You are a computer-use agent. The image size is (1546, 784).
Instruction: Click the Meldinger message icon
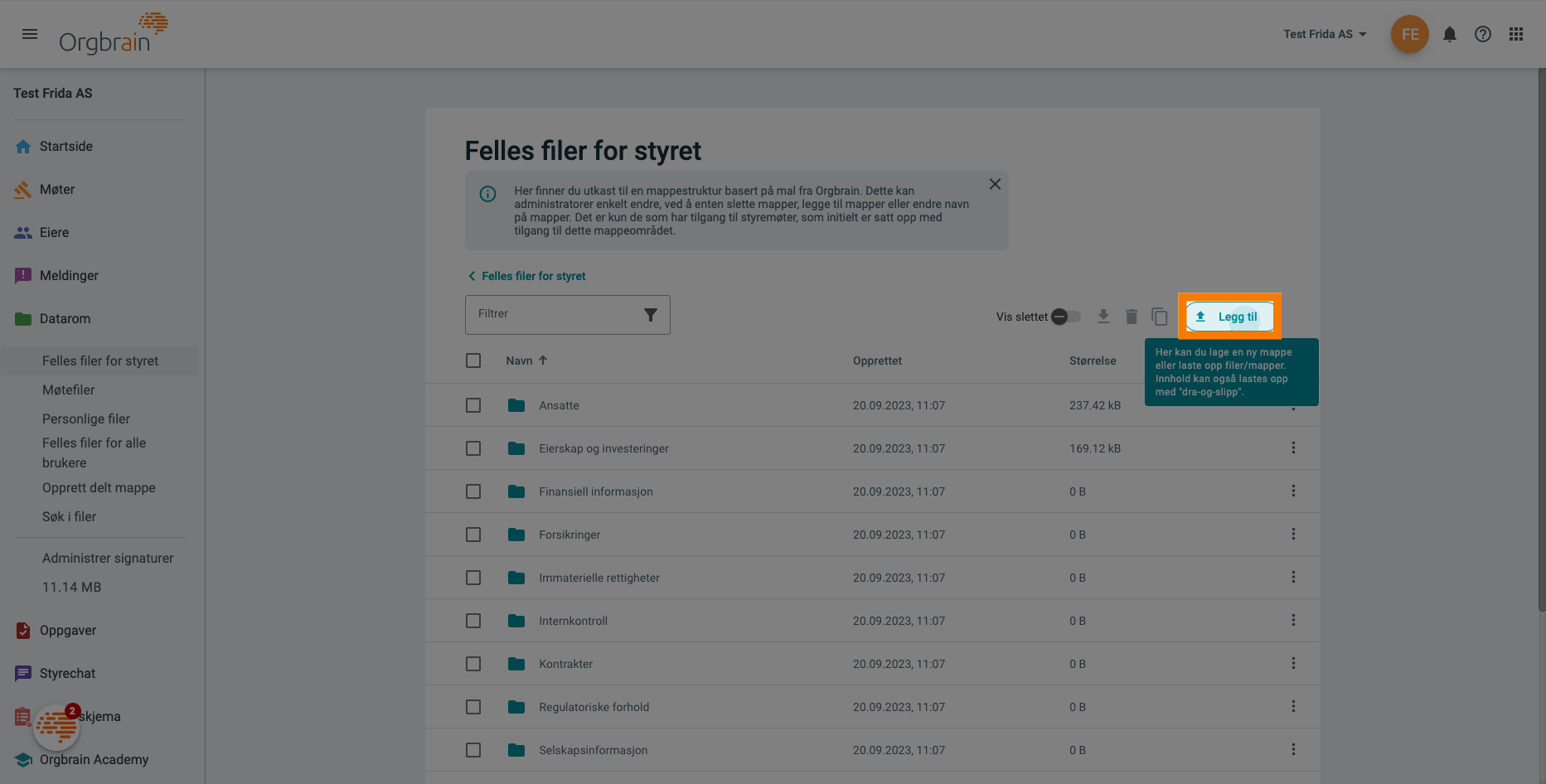tap(23, 276)
